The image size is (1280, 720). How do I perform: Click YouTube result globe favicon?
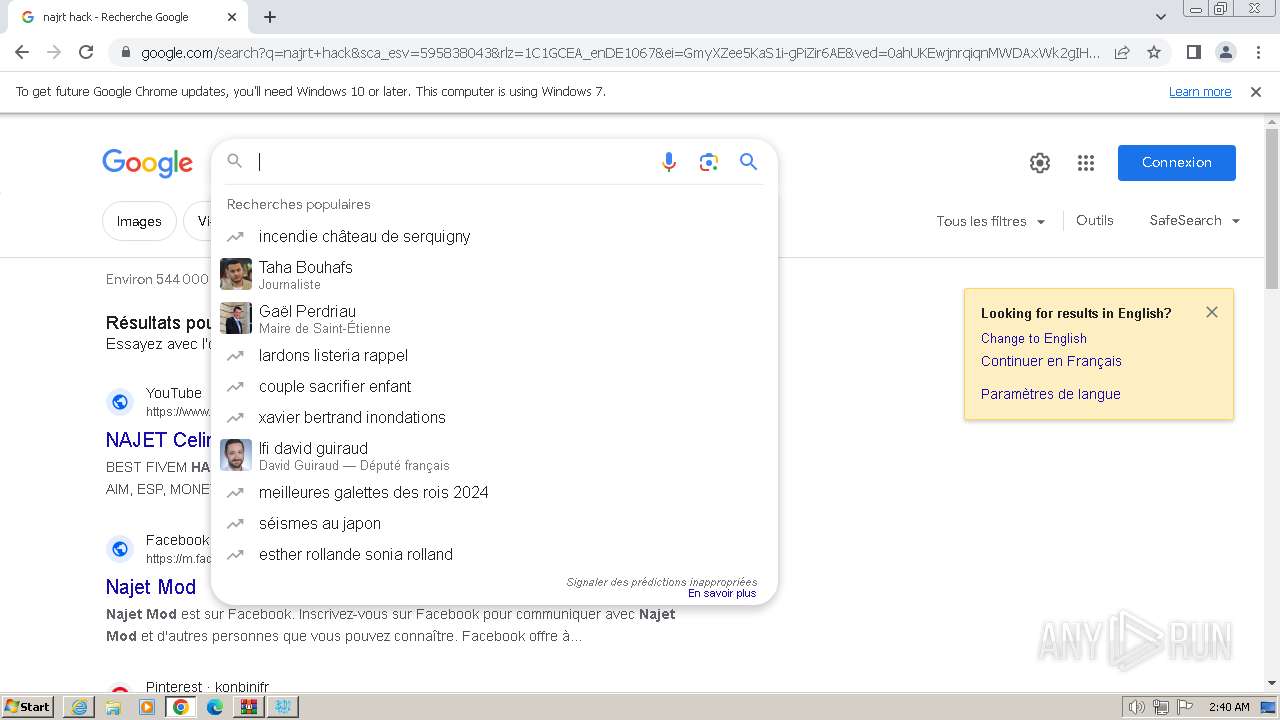(x=120, y=402)
